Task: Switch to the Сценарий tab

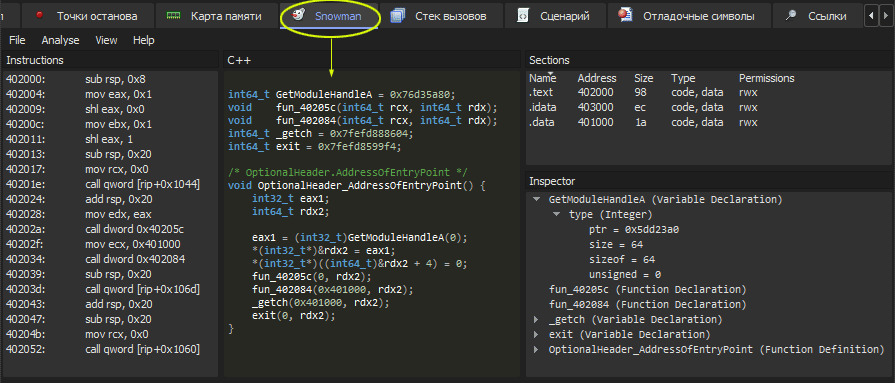Action: coord(555,16)
